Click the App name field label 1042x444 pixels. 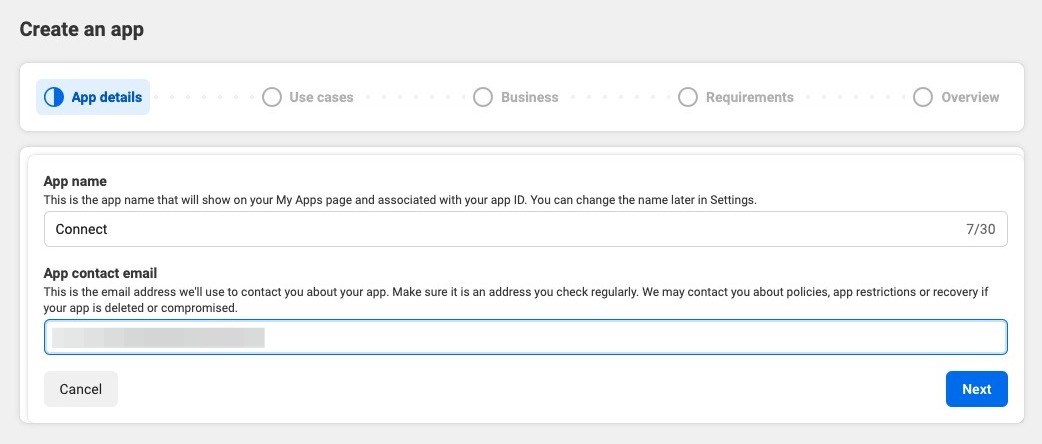(75, 181)
